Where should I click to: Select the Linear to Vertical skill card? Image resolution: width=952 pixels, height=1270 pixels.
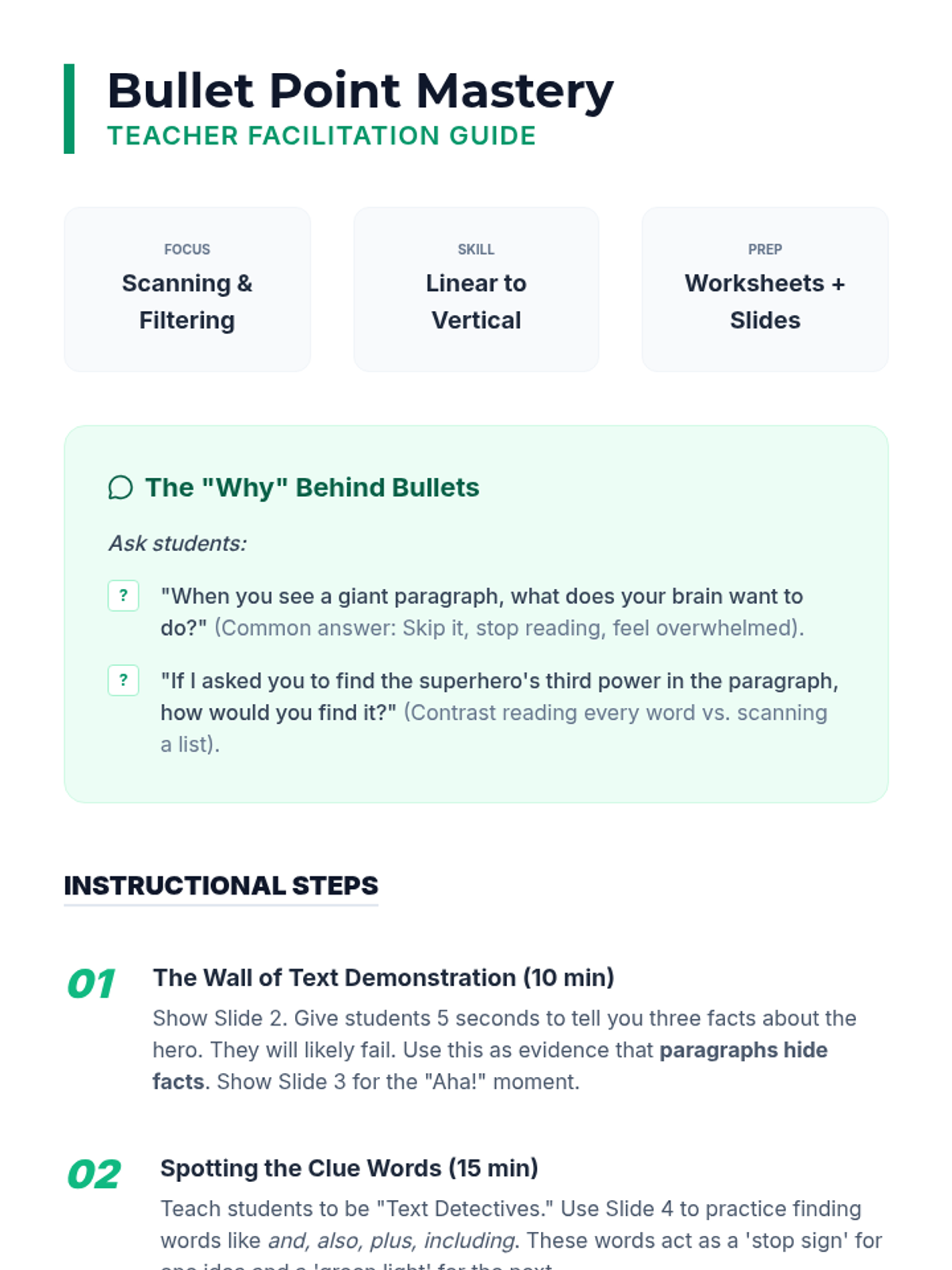pyautogui.click(x=476, y=290)
